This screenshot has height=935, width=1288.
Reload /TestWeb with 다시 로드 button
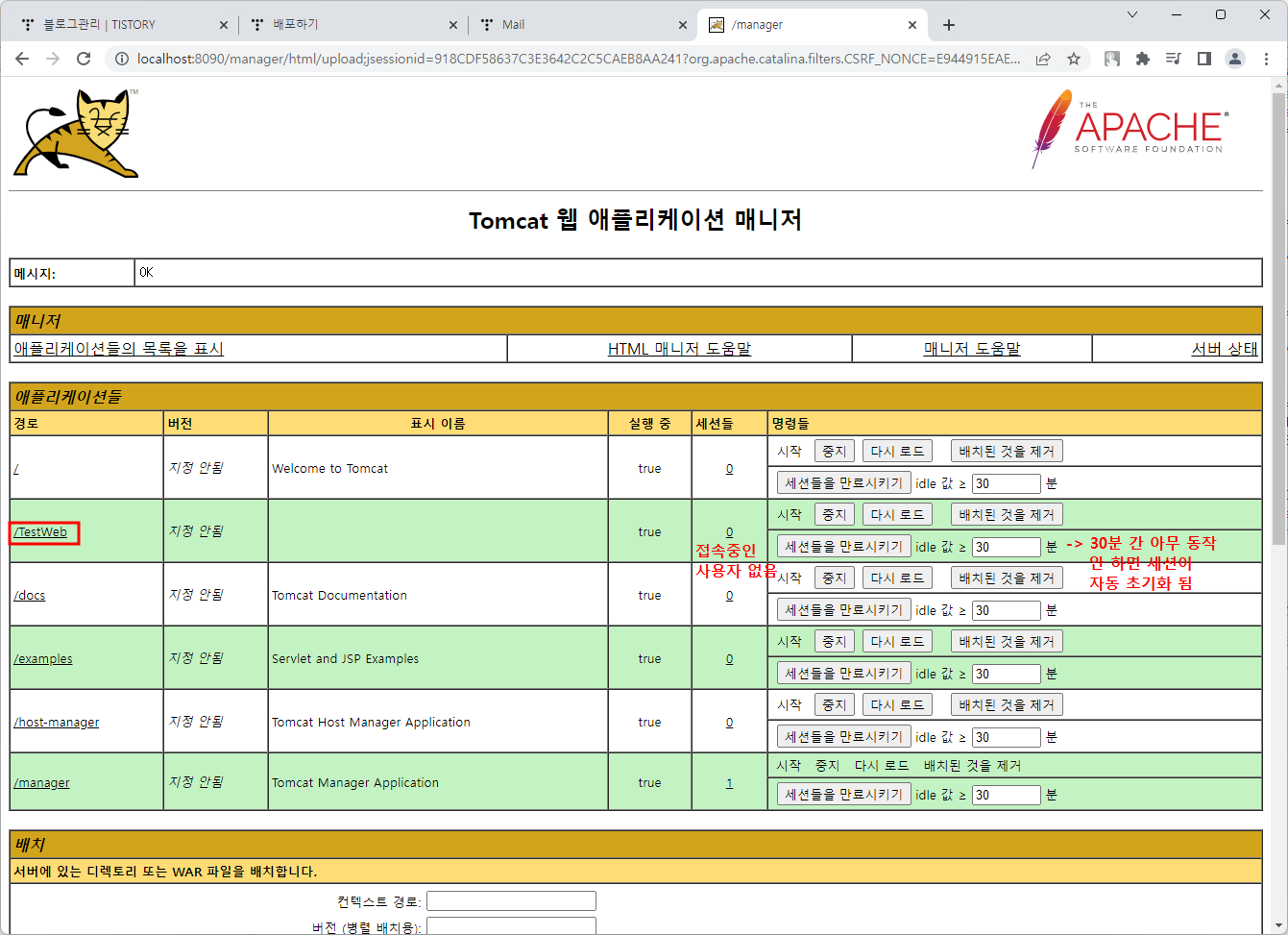(897, 514)
